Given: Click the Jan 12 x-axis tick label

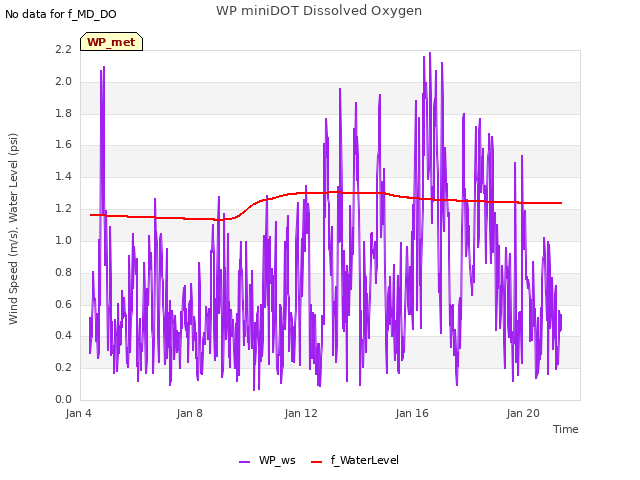Looking at the screenshot, I should click(301, 413).
